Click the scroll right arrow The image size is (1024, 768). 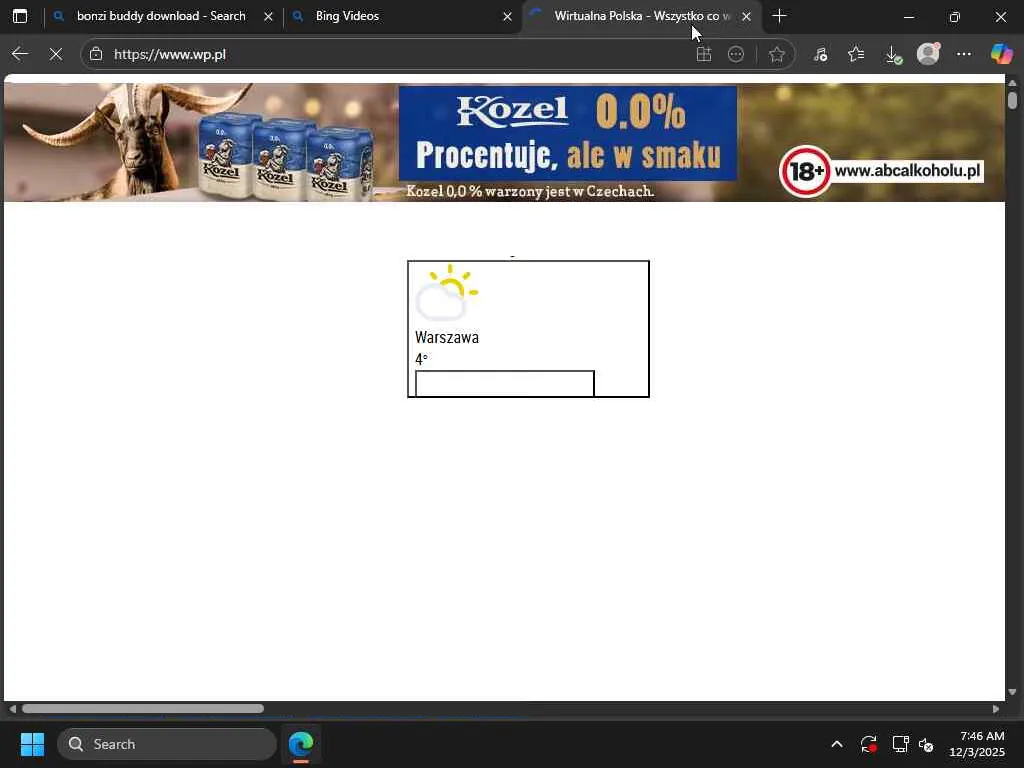pos(996,709)
